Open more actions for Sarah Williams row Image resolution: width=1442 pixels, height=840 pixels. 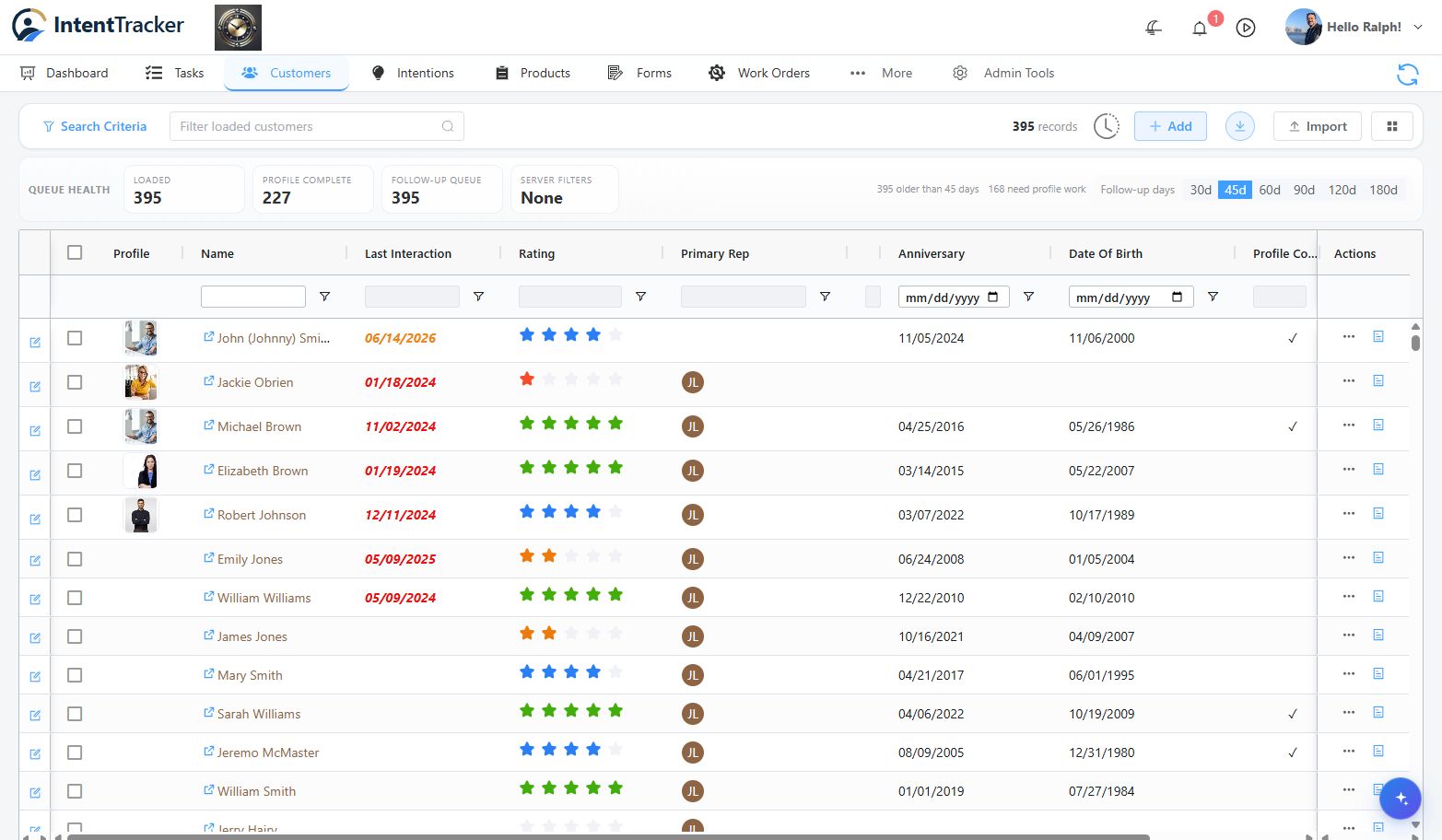[1349, 712]
